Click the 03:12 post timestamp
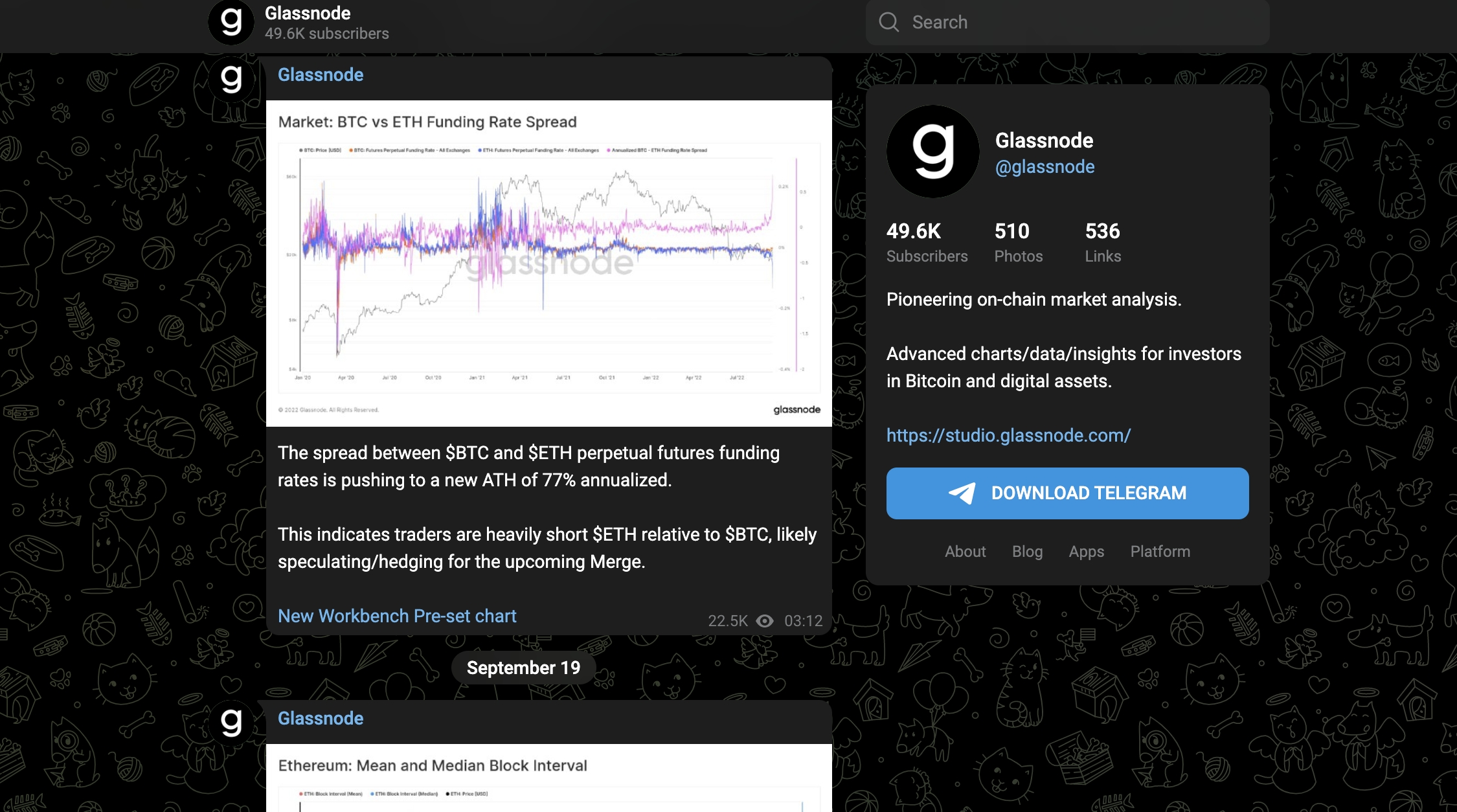 tap(803, 621)
